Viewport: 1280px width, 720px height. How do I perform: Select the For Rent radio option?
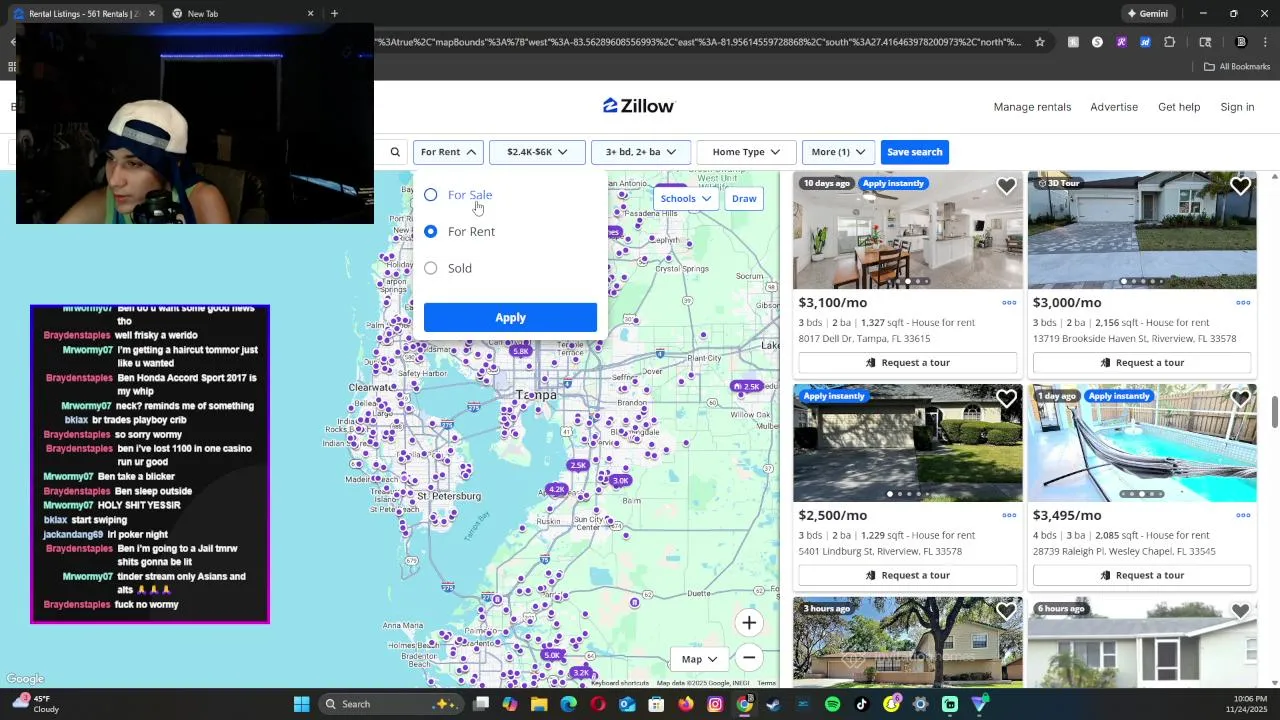(431, 231)
